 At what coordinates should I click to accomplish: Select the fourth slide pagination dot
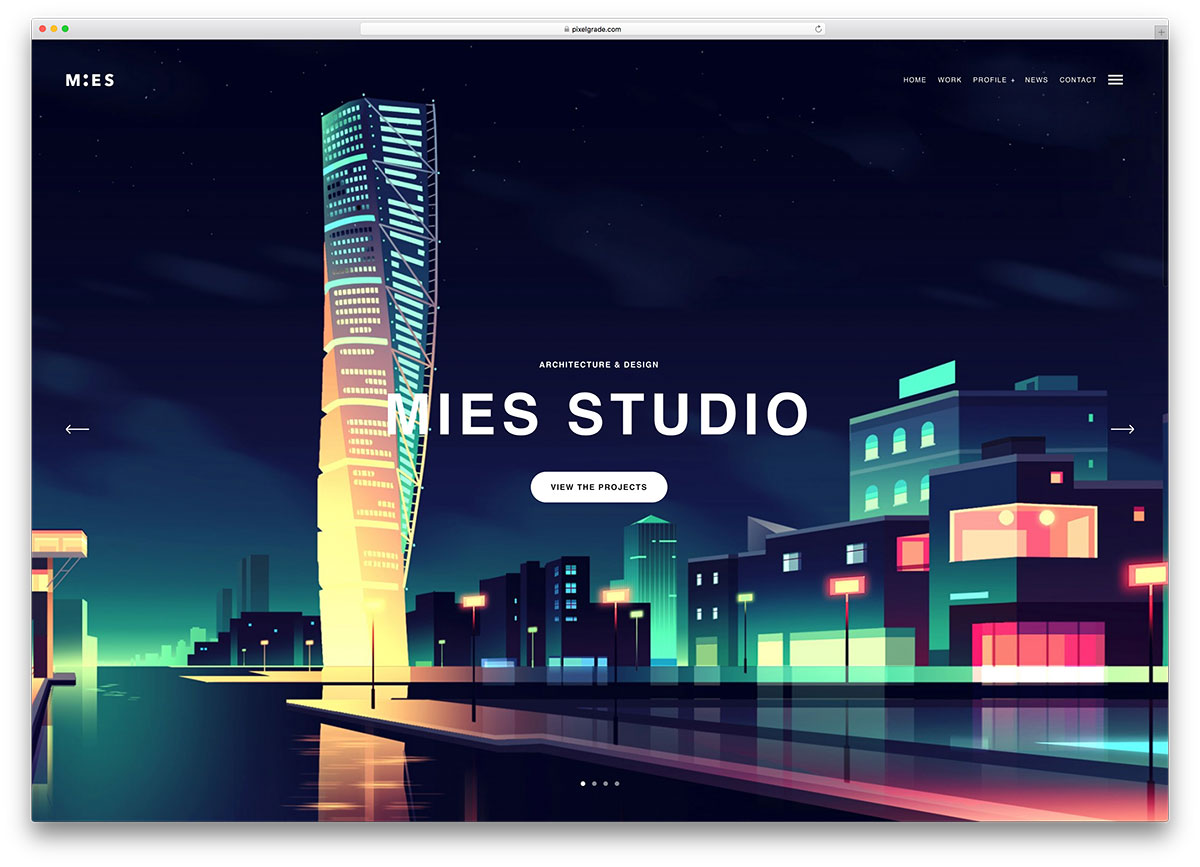coord(617,783)
